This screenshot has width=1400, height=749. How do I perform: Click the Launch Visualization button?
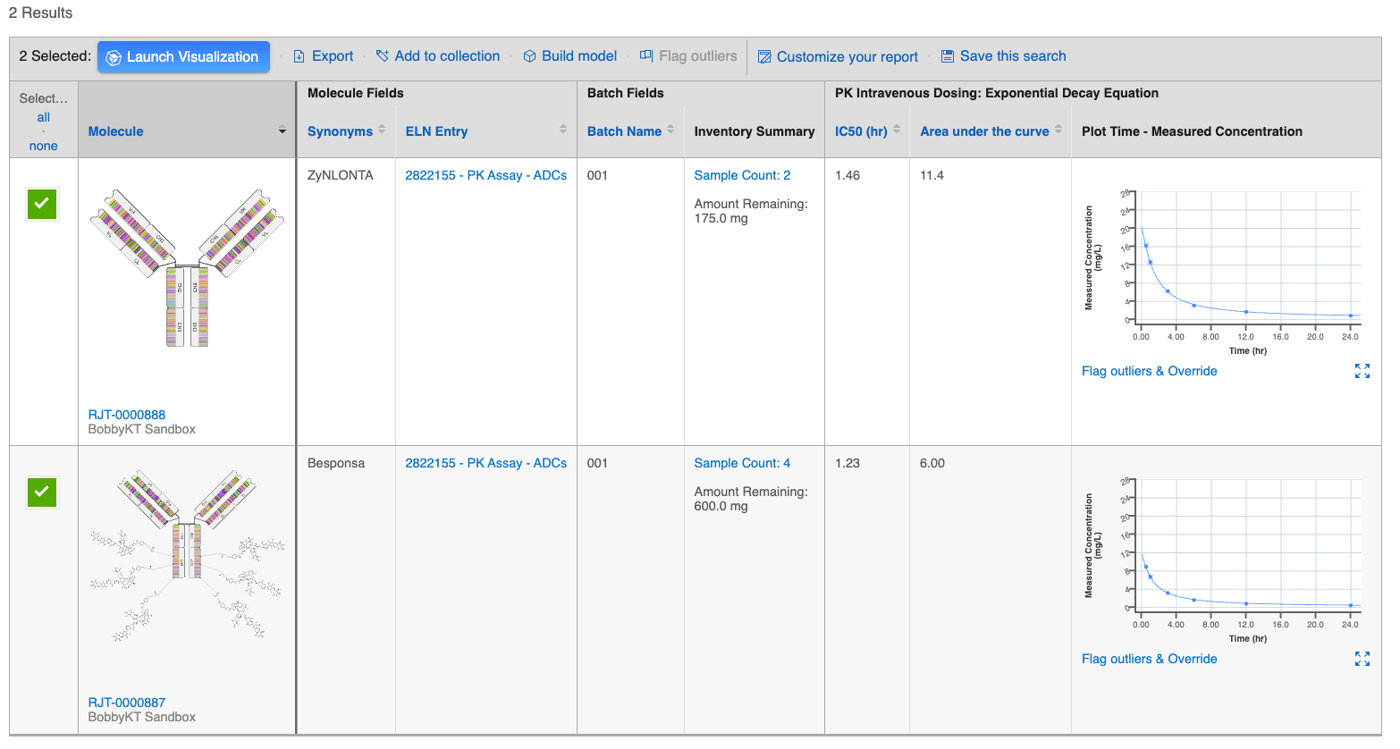(183, 57)
